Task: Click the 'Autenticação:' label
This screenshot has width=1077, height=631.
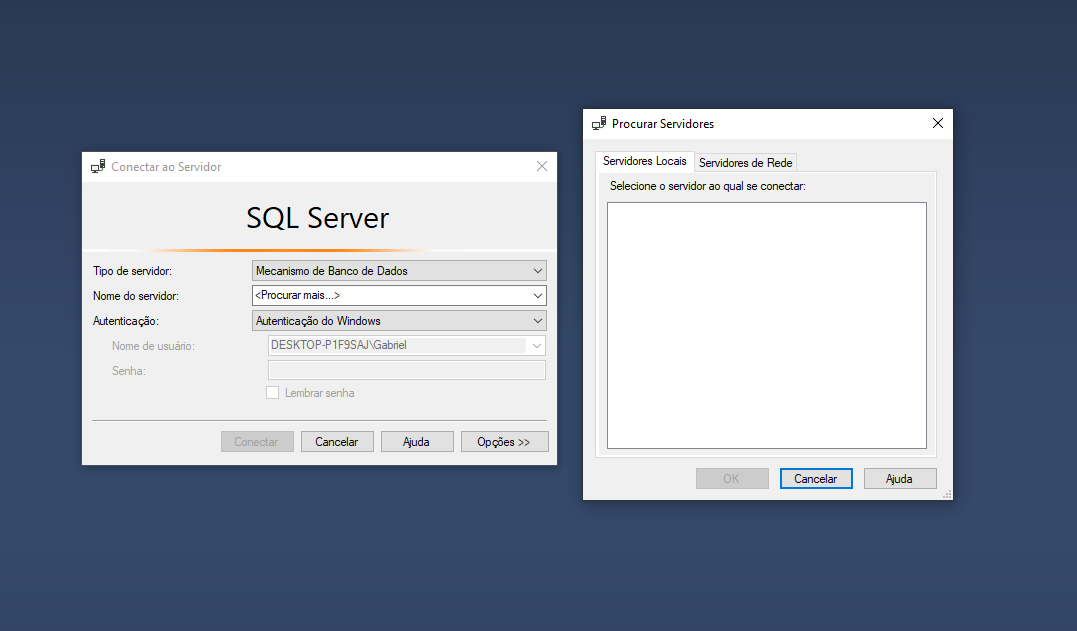Action: [x=126, y=321]
